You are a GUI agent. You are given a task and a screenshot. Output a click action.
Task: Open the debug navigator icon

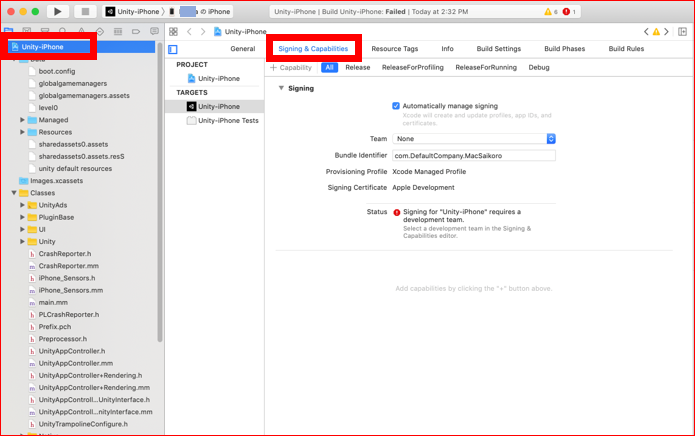[x=118, y=31]
